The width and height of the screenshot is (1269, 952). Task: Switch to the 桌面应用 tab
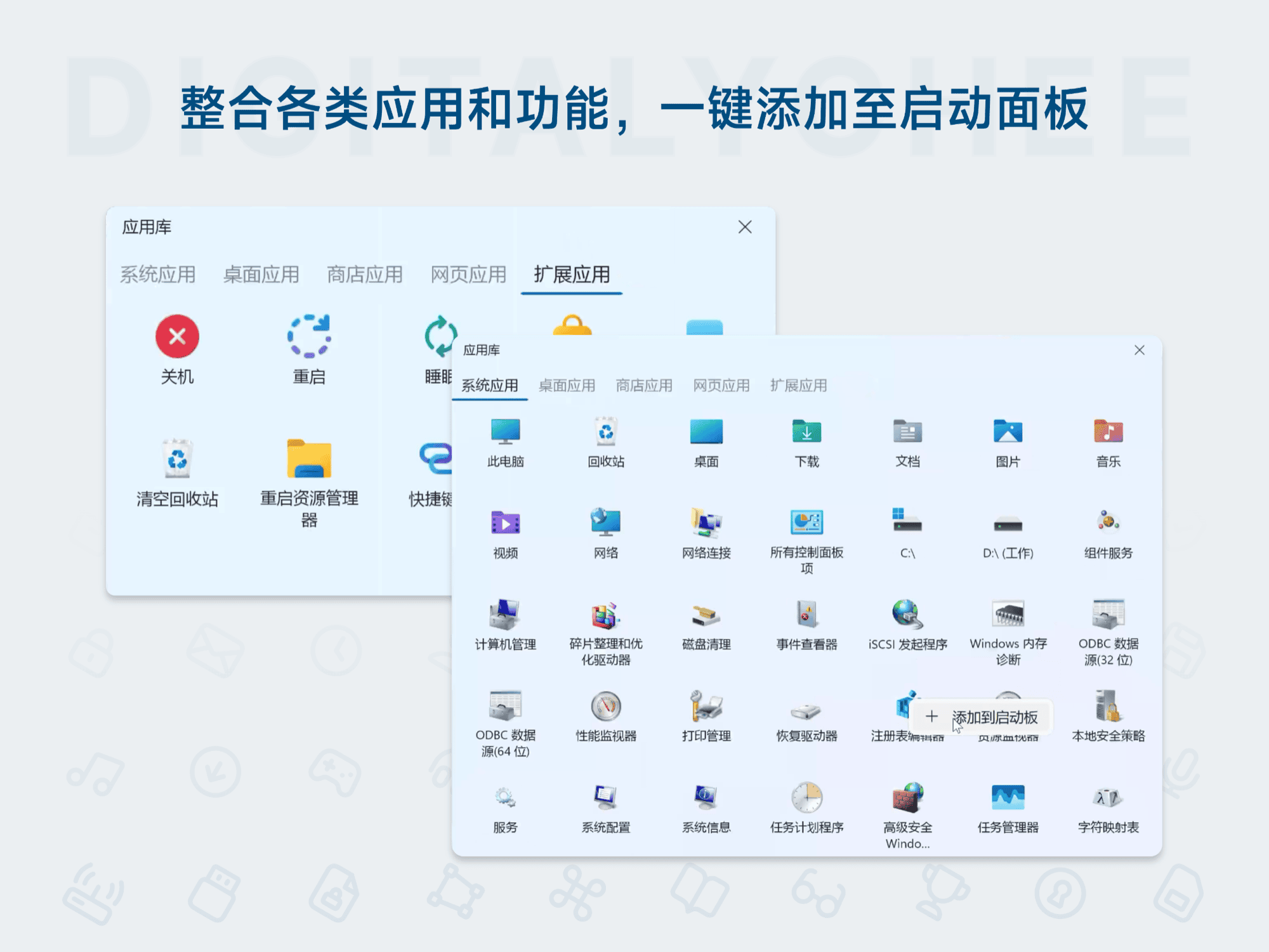[567, 385]
